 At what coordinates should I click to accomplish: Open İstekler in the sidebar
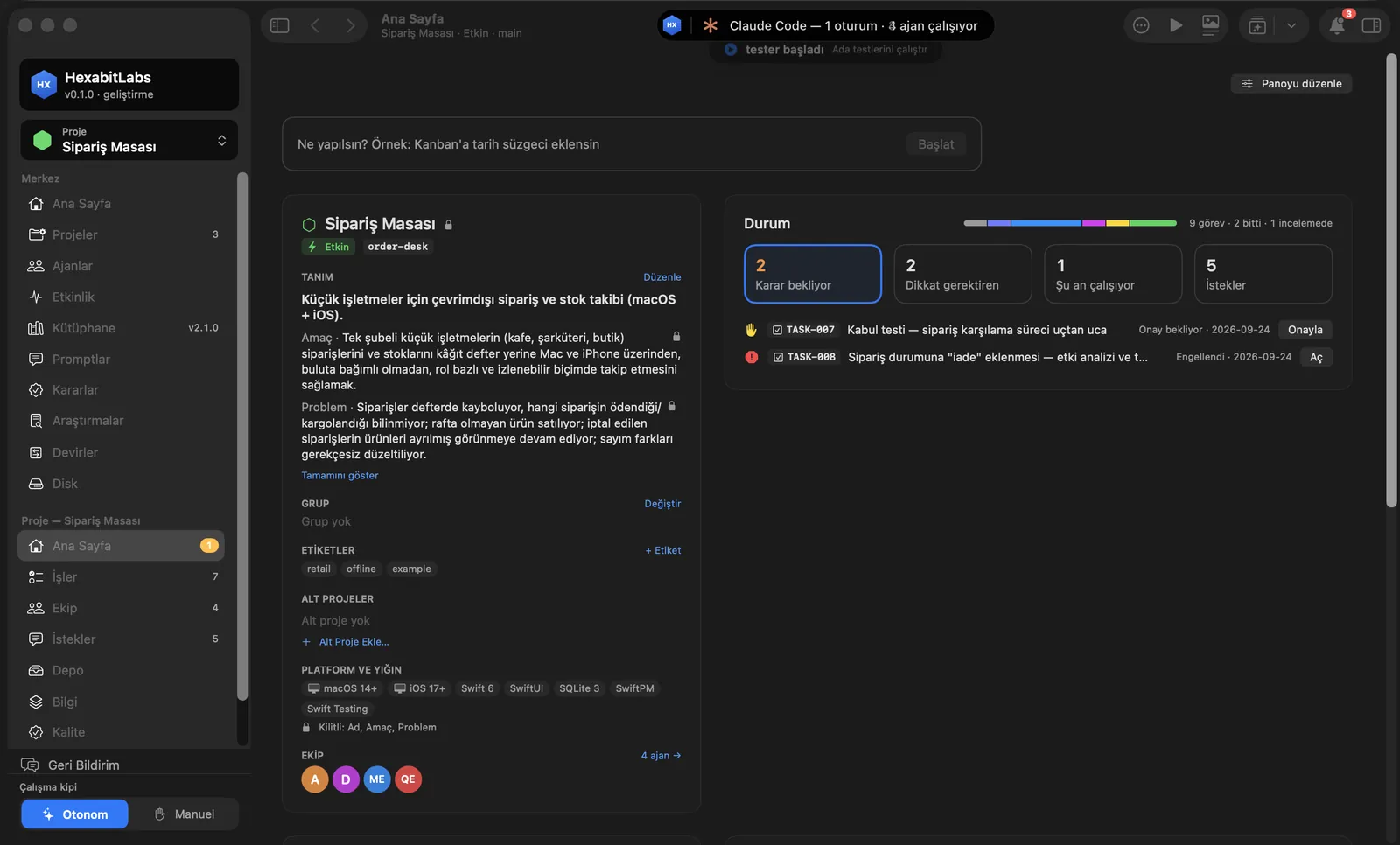(x=121, y=639)
